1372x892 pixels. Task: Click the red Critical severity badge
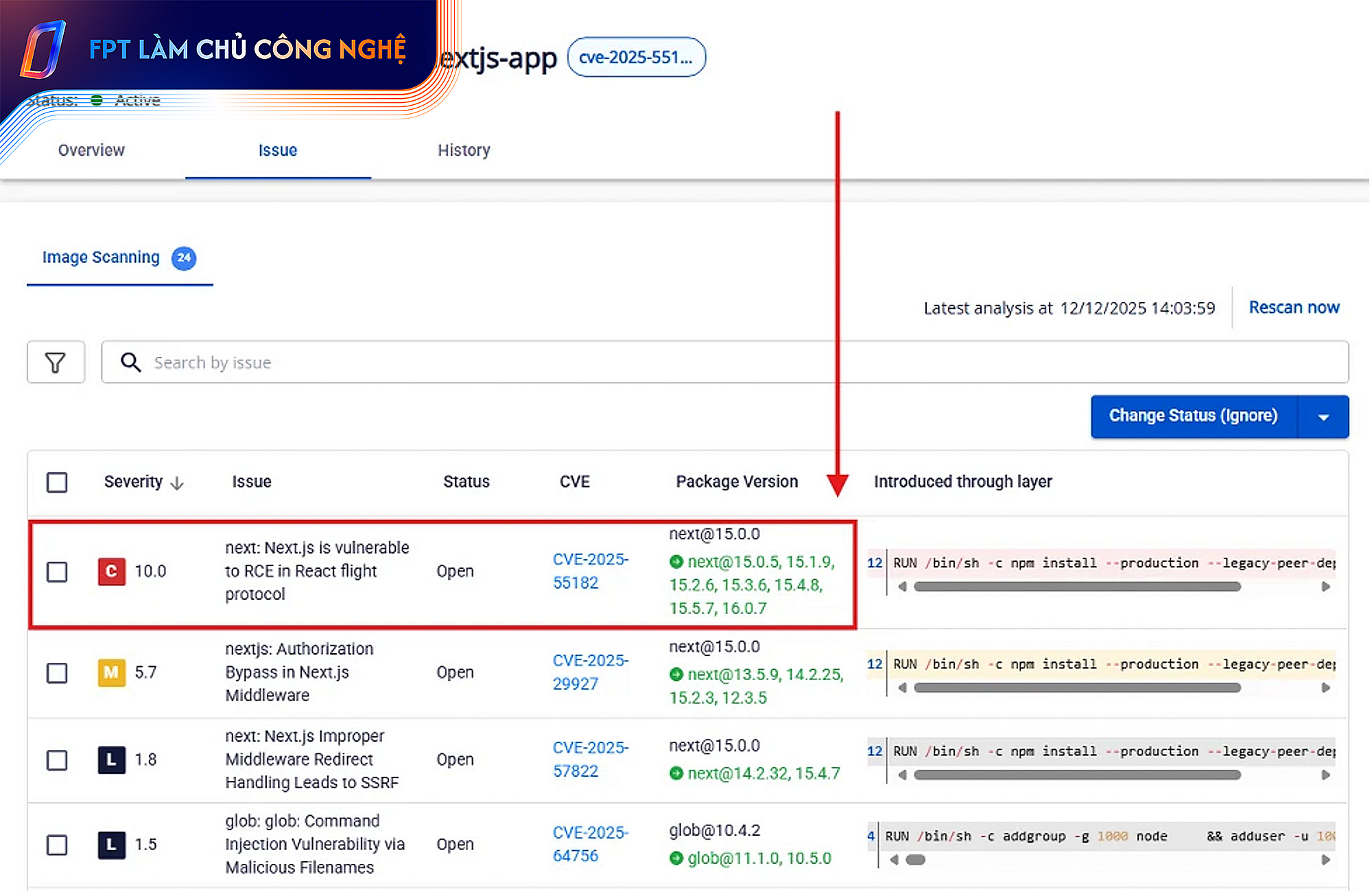[x=111, y=572]
